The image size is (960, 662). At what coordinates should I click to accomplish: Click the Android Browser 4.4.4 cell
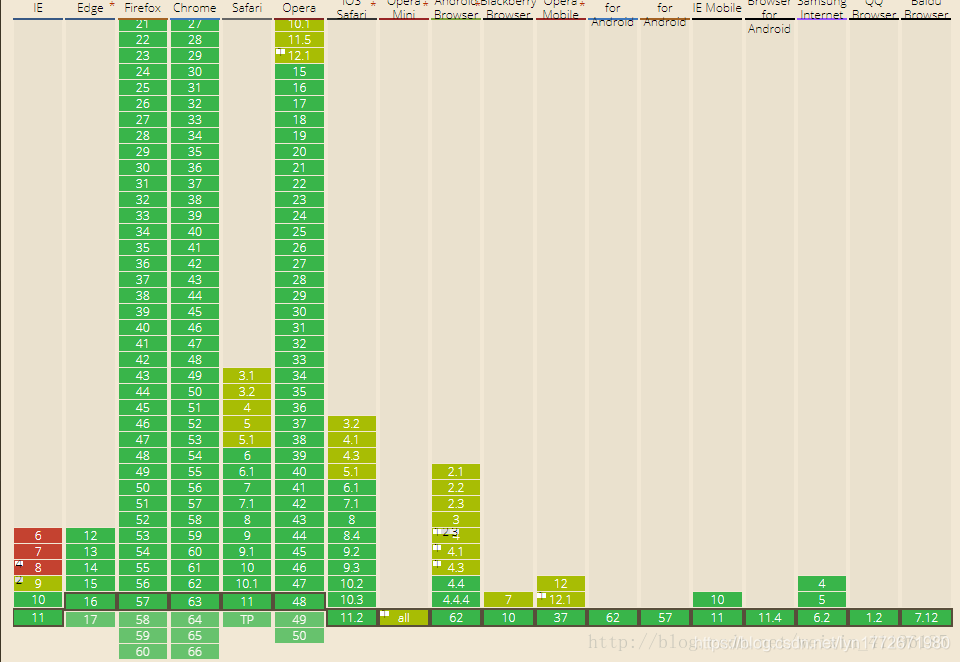456,600
